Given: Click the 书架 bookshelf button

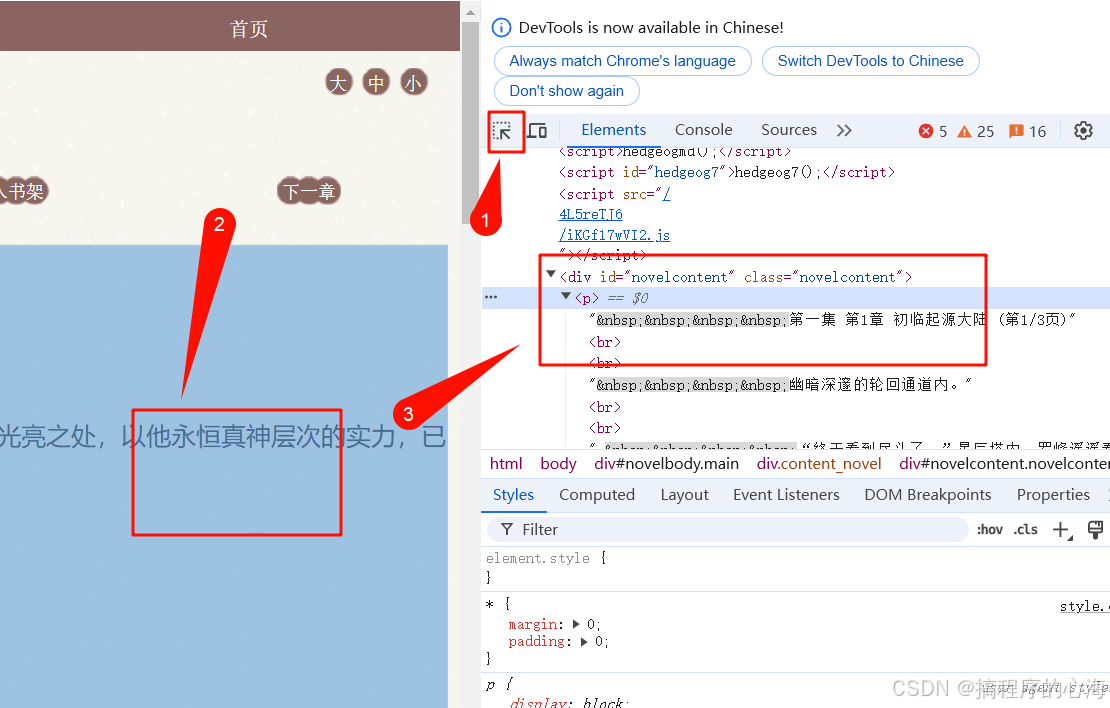Looking at the screenshot, I should [24, 191].
